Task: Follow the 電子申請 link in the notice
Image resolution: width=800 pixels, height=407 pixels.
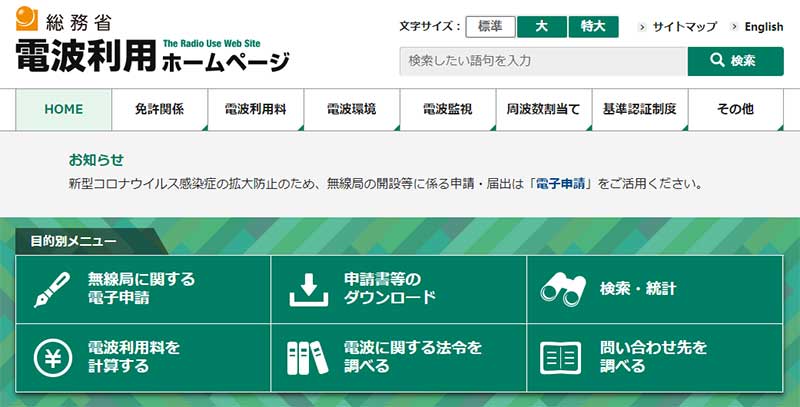Action: 560,184
